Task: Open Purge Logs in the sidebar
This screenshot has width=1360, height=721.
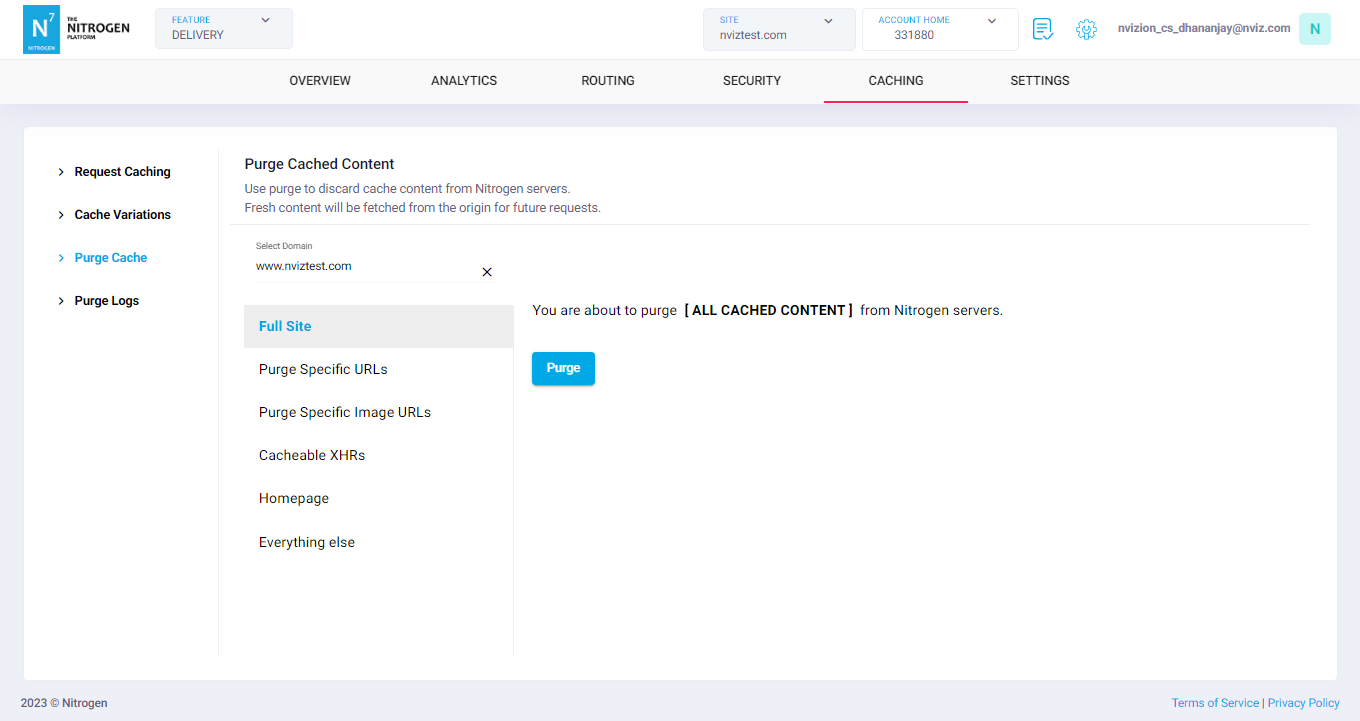Action: click(106, 301)
